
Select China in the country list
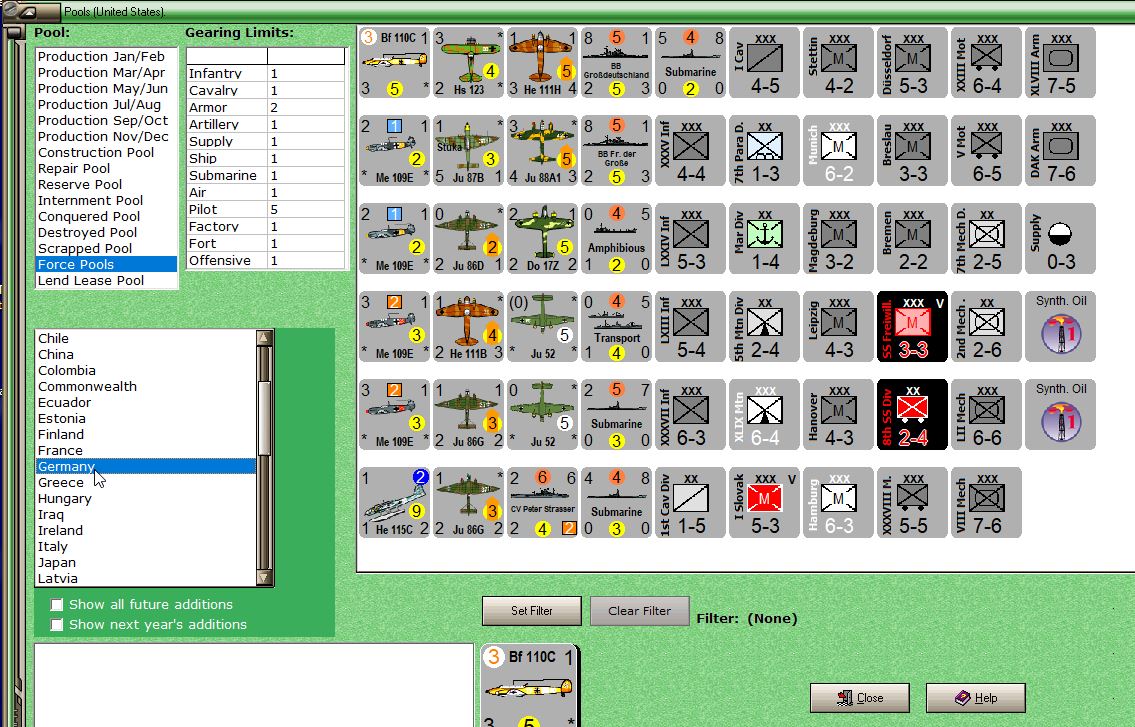click(145, 355)
